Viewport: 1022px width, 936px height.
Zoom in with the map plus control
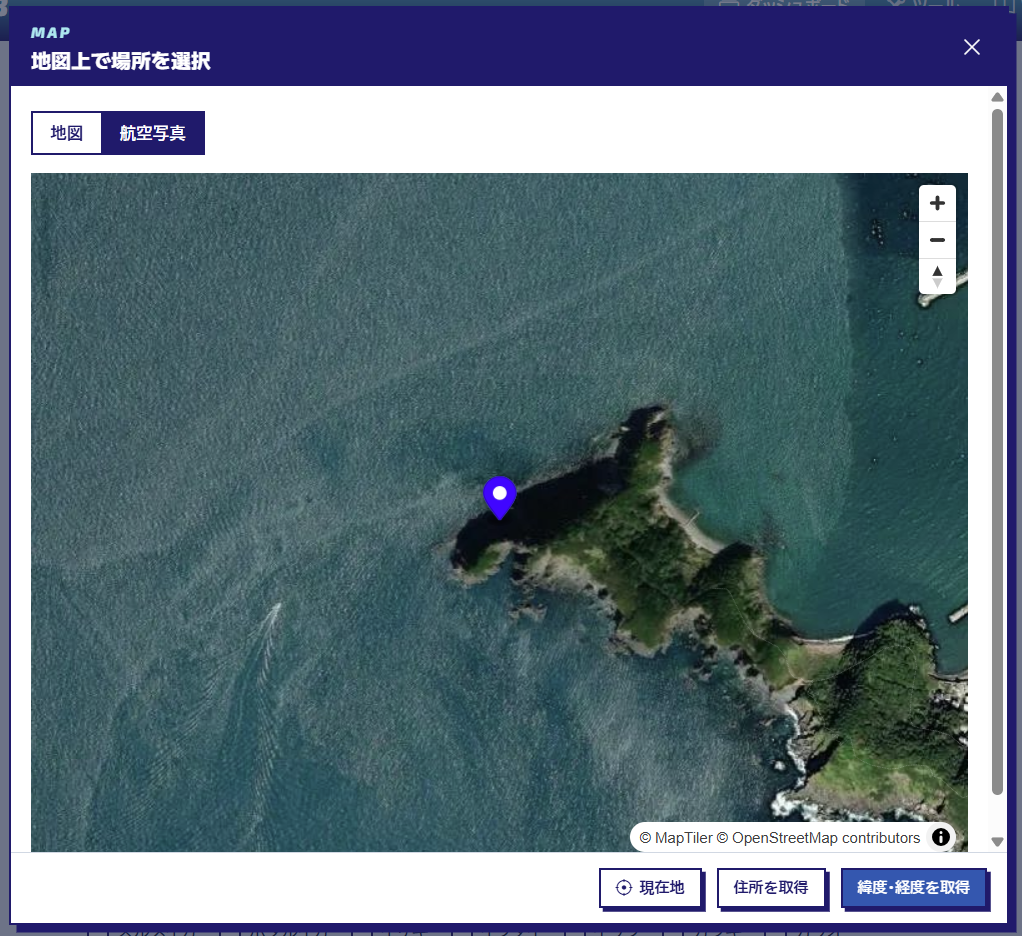[937, 203]
